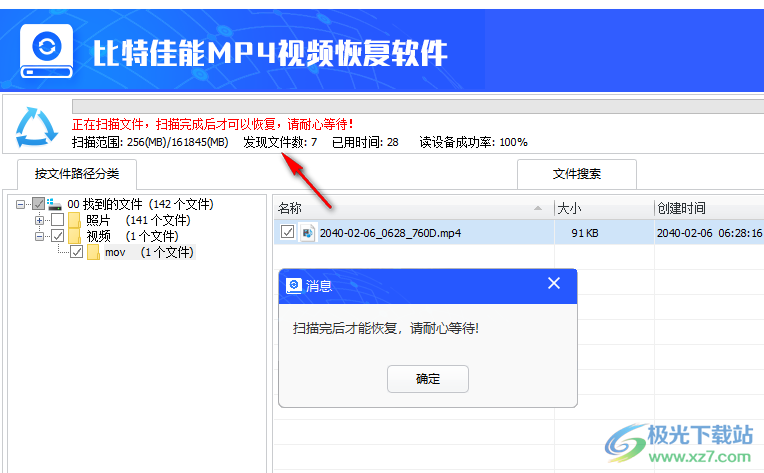Click the 消息 dialog title icon
The height and width of the screenshot is (473, 764).
pos(294,285)
